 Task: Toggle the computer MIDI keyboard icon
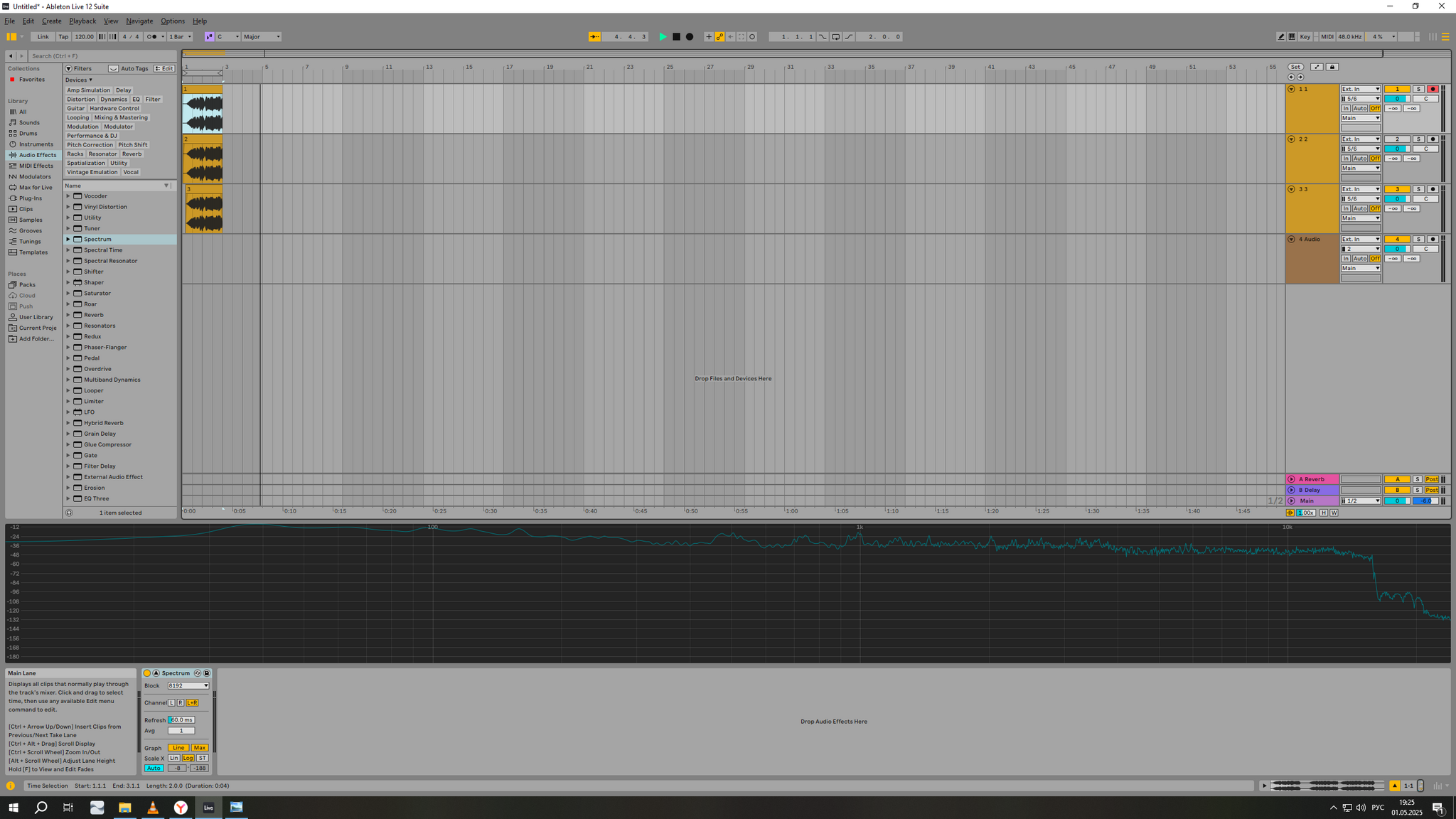pyautogui.click(x=1292, y=37)
